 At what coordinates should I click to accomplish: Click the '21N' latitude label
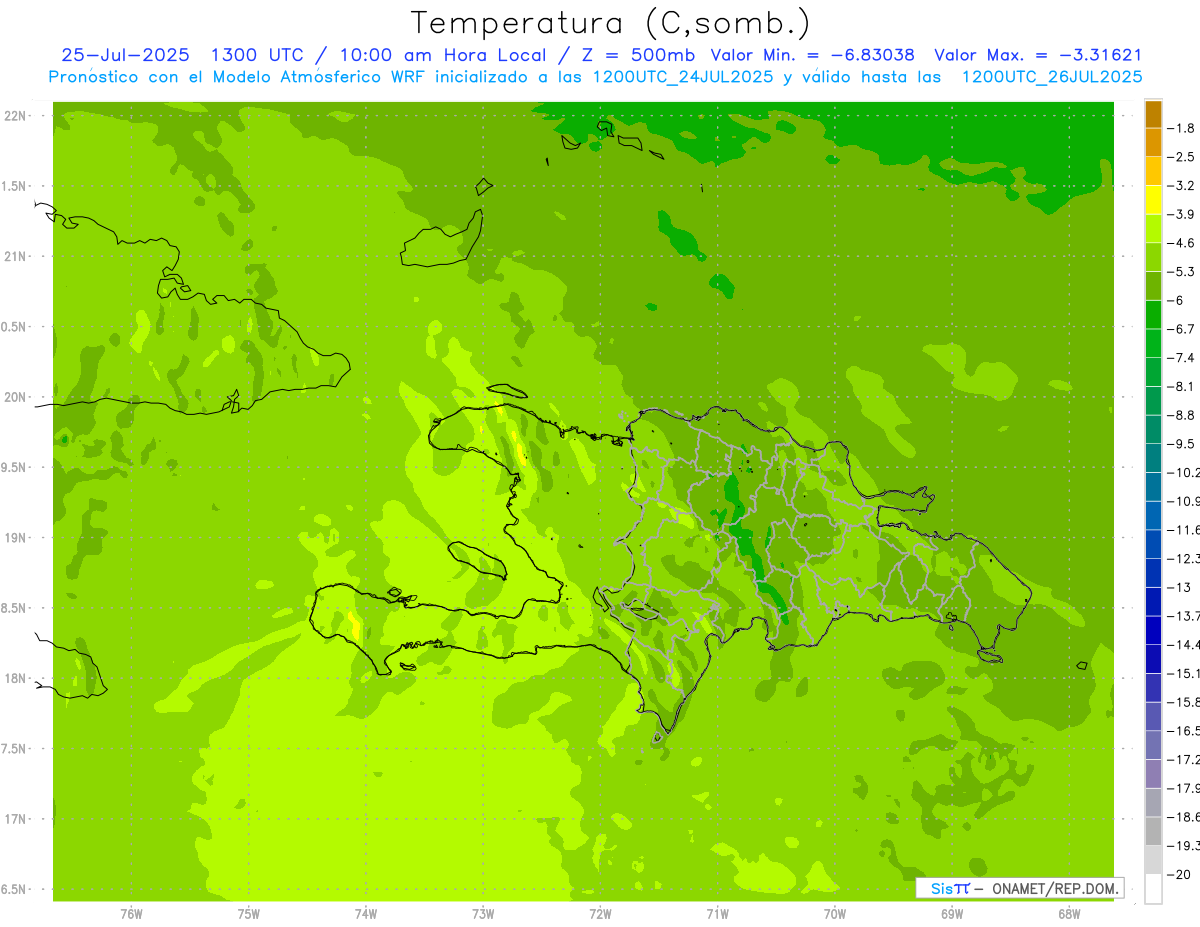tap(14, 257)
